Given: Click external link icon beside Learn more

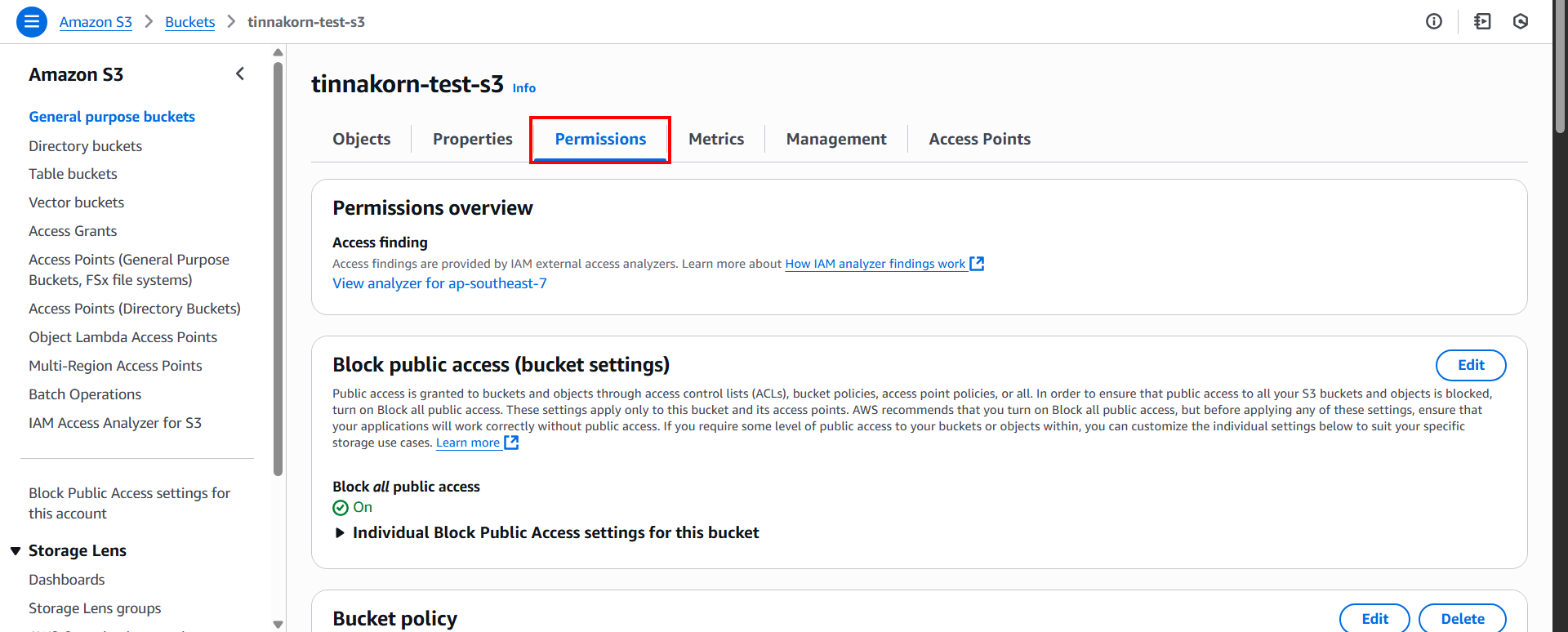Looking at the screenshot, I should [x=511, y=443].
